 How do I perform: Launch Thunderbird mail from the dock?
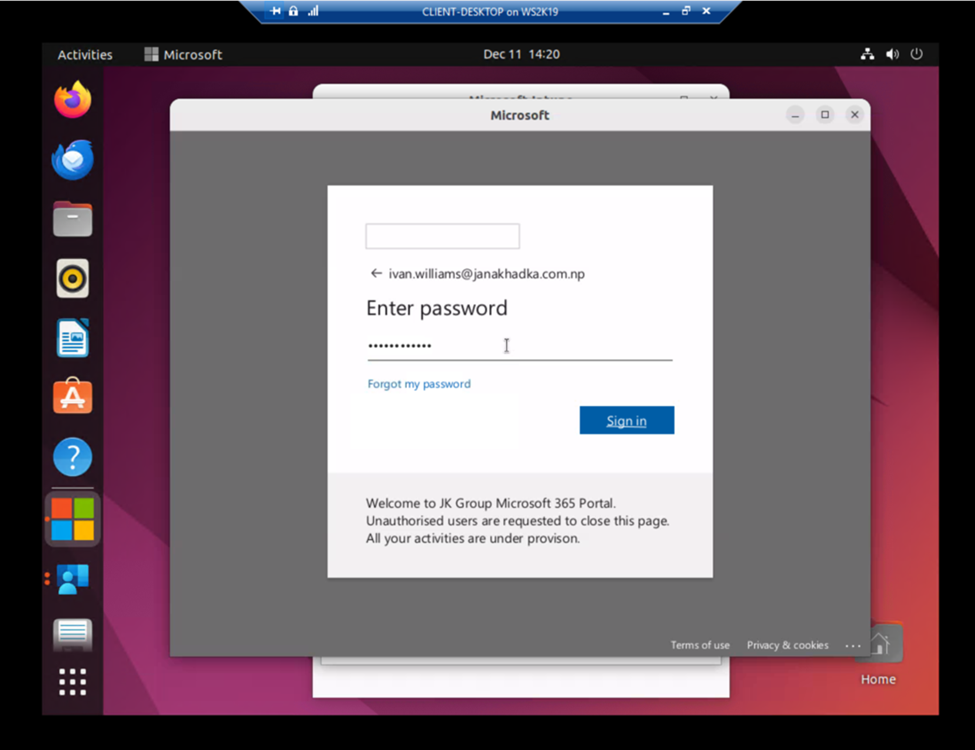click(x=73, y=160)
